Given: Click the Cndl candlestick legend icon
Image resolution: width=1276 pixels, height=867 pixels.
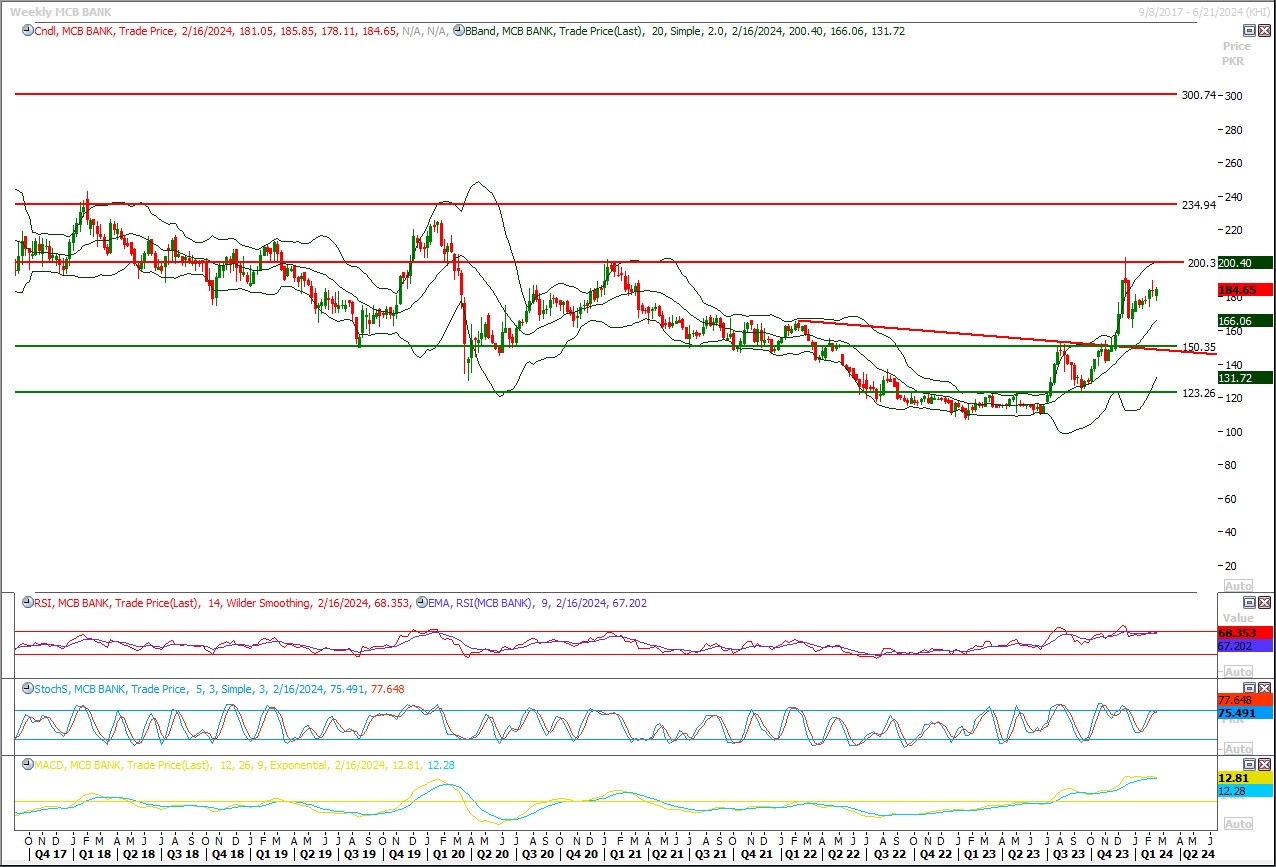Looking at the screenshot, I should click(x=27, y=31).
